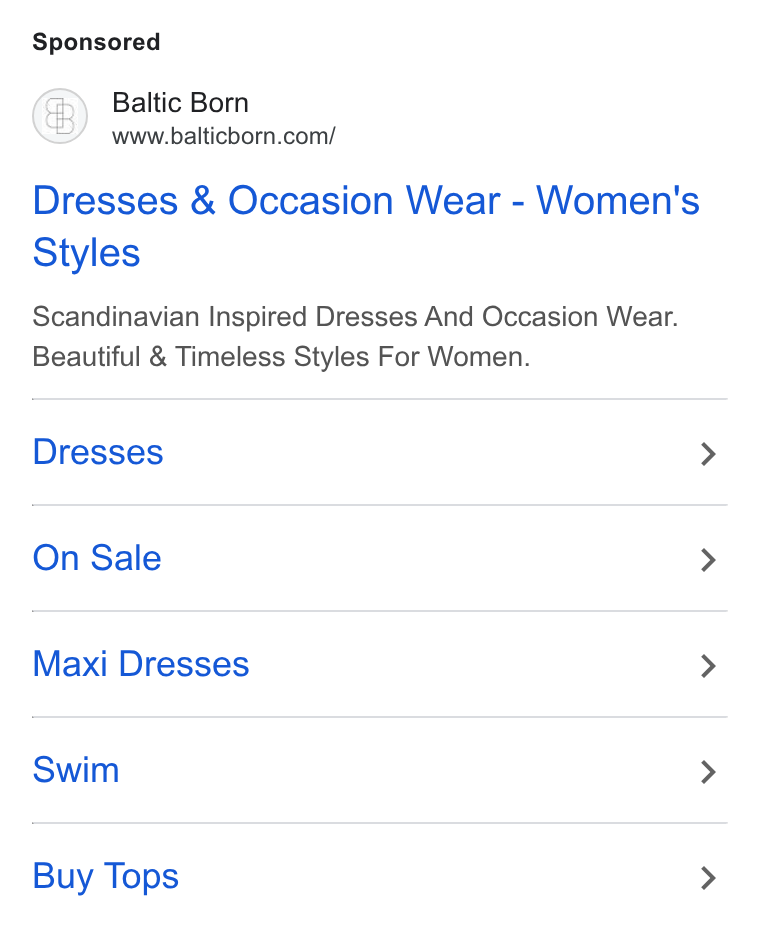
Task: Click the Women's text in the headline
Action: [618, 200]
